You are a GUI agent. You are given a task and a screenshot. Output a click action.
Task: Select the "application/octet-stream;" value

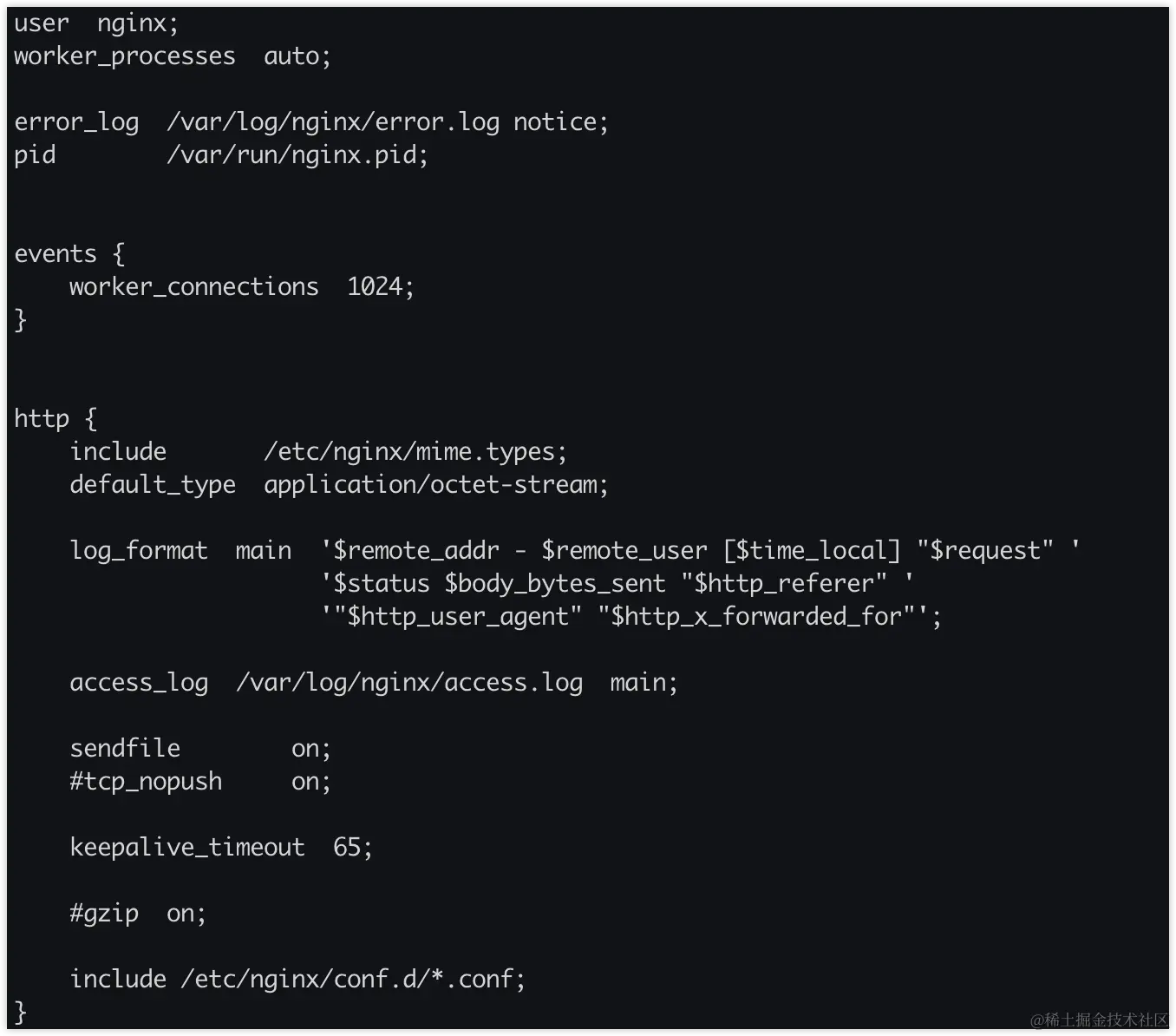click(x=435, y=485)
